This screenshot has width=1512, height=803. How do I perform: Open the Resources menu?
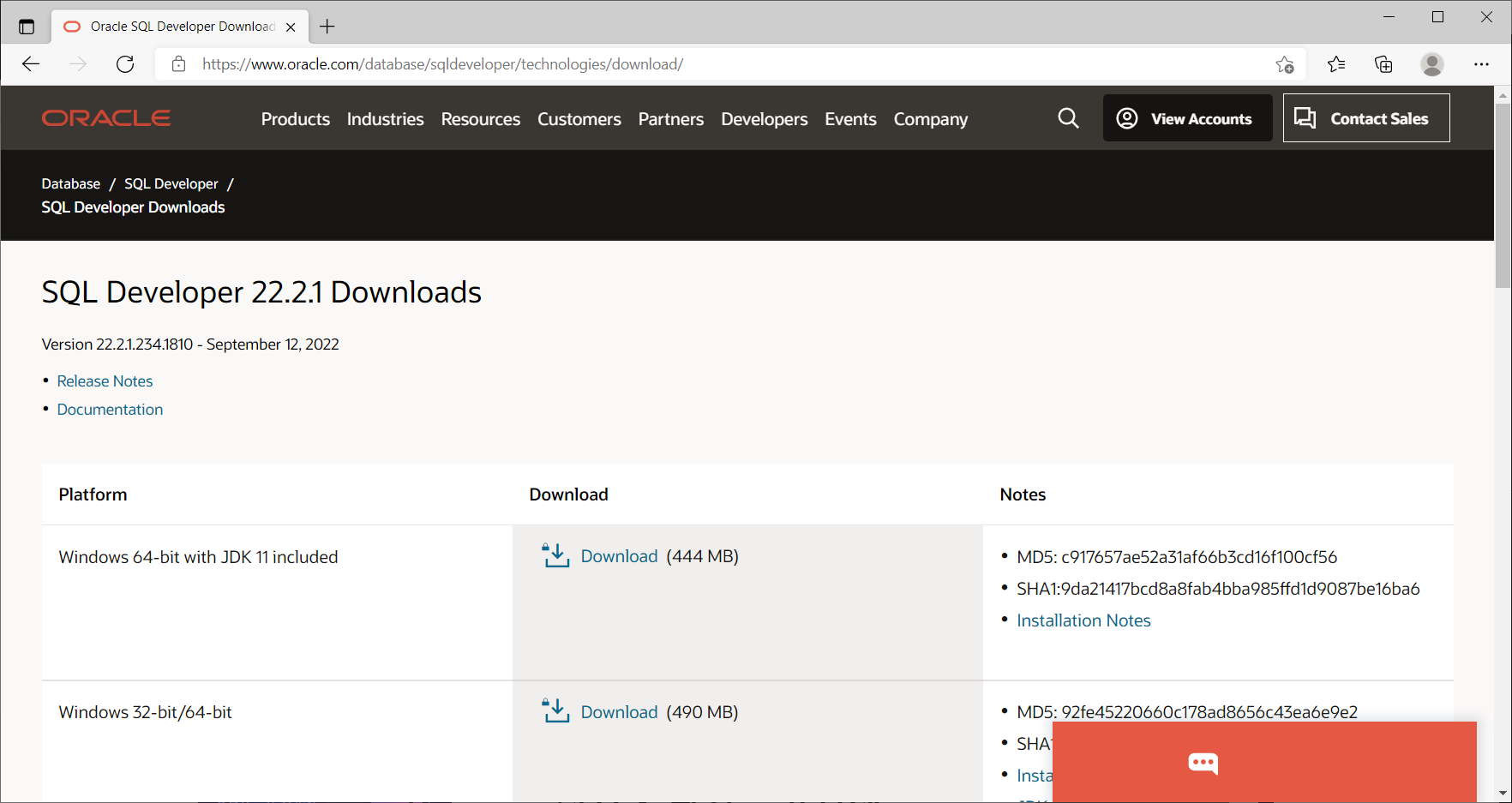click(481, 119)
